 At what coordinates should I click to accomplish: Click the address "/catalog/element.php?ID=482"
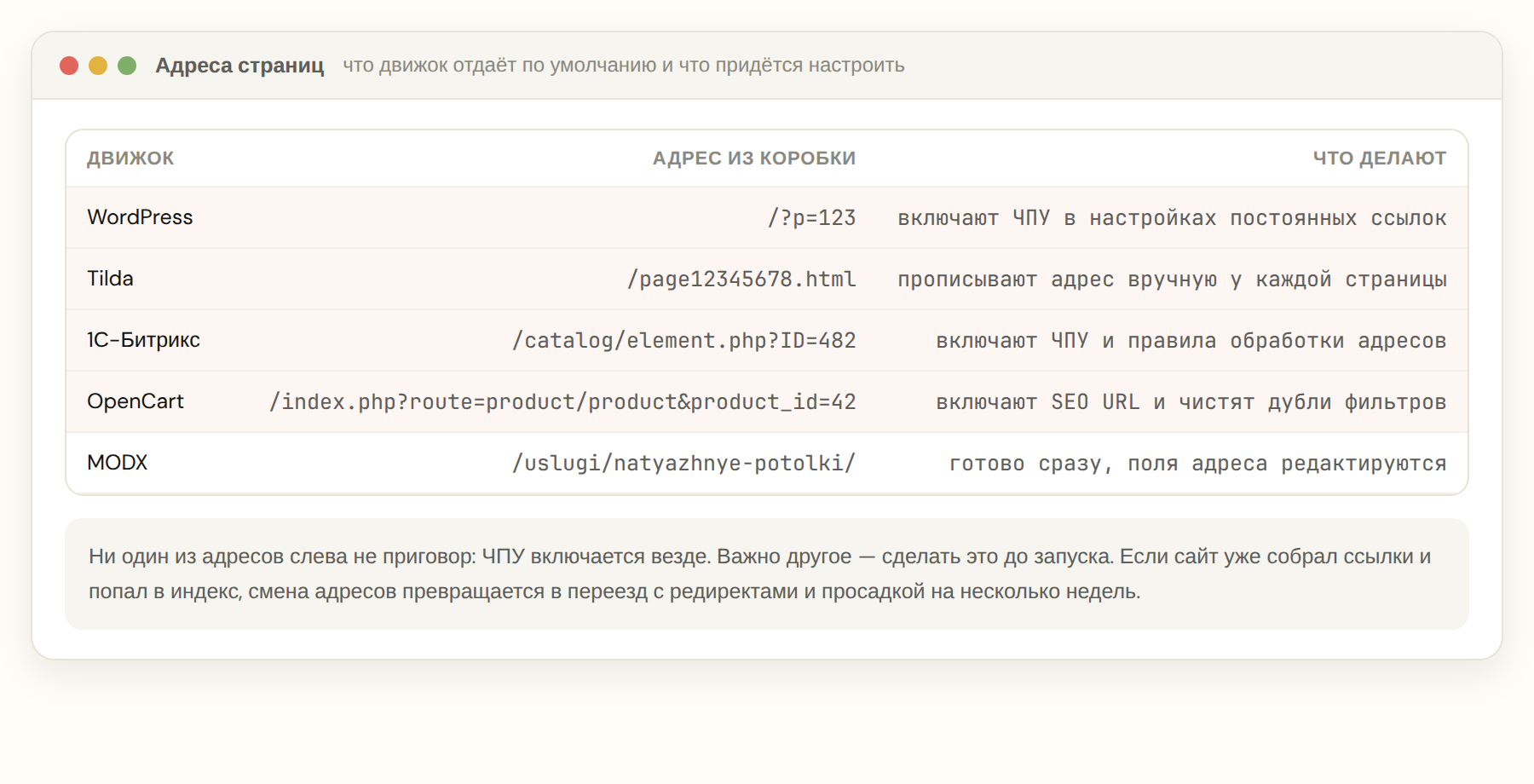coord(683,340)
